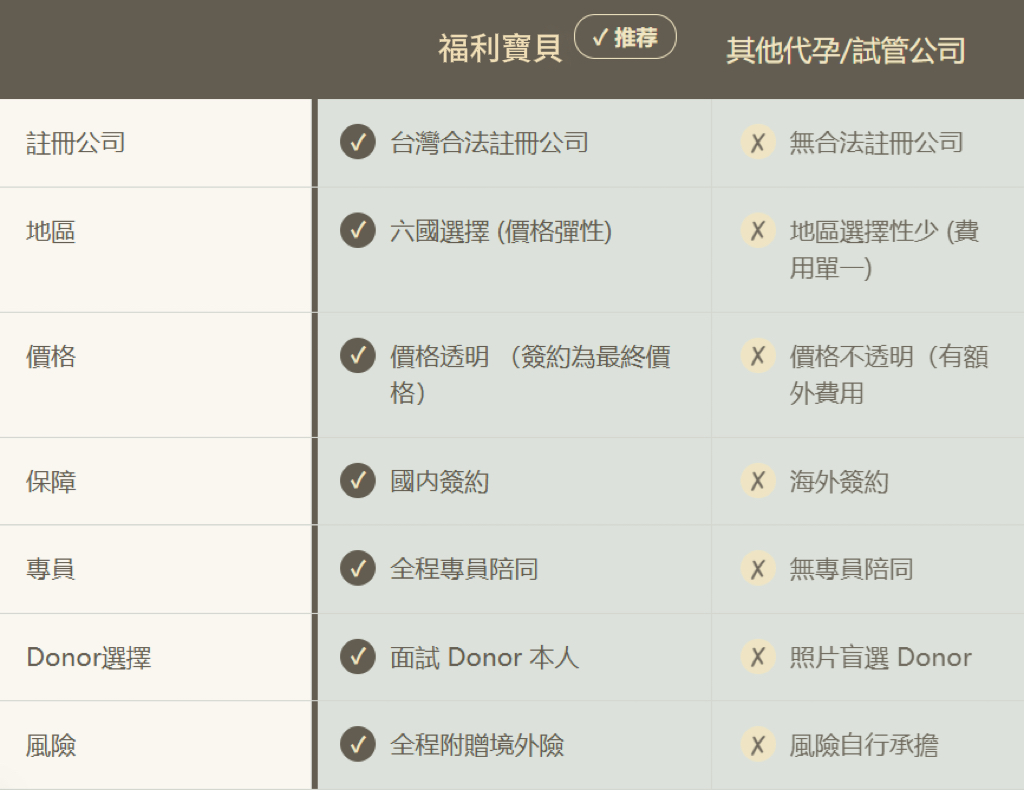Click the 推薦 recommended badge
This screenshot has height=790, width=1024.
click(625, 38)
